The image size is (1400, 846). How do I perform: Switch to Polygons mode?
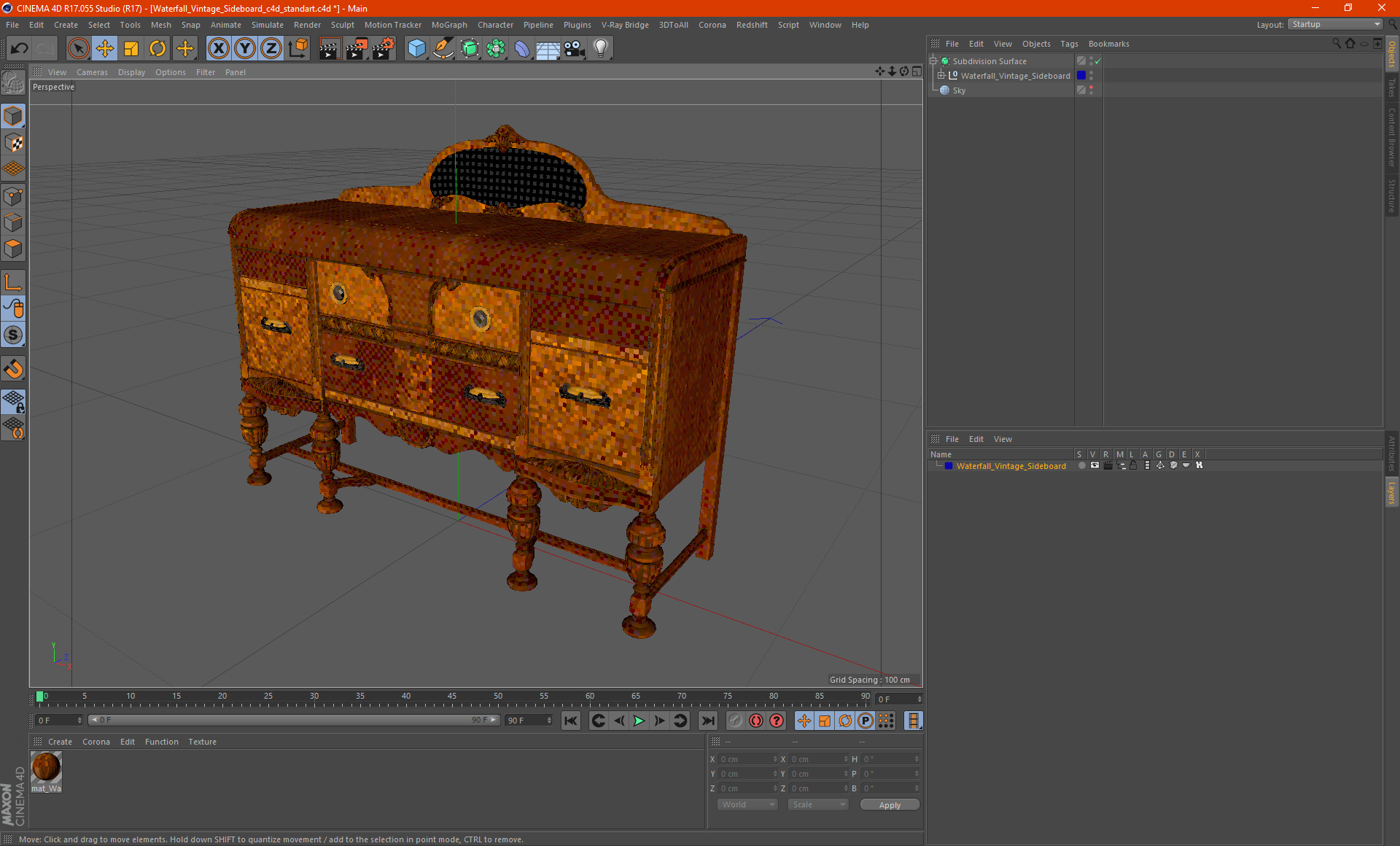click(x=13, y=249)
